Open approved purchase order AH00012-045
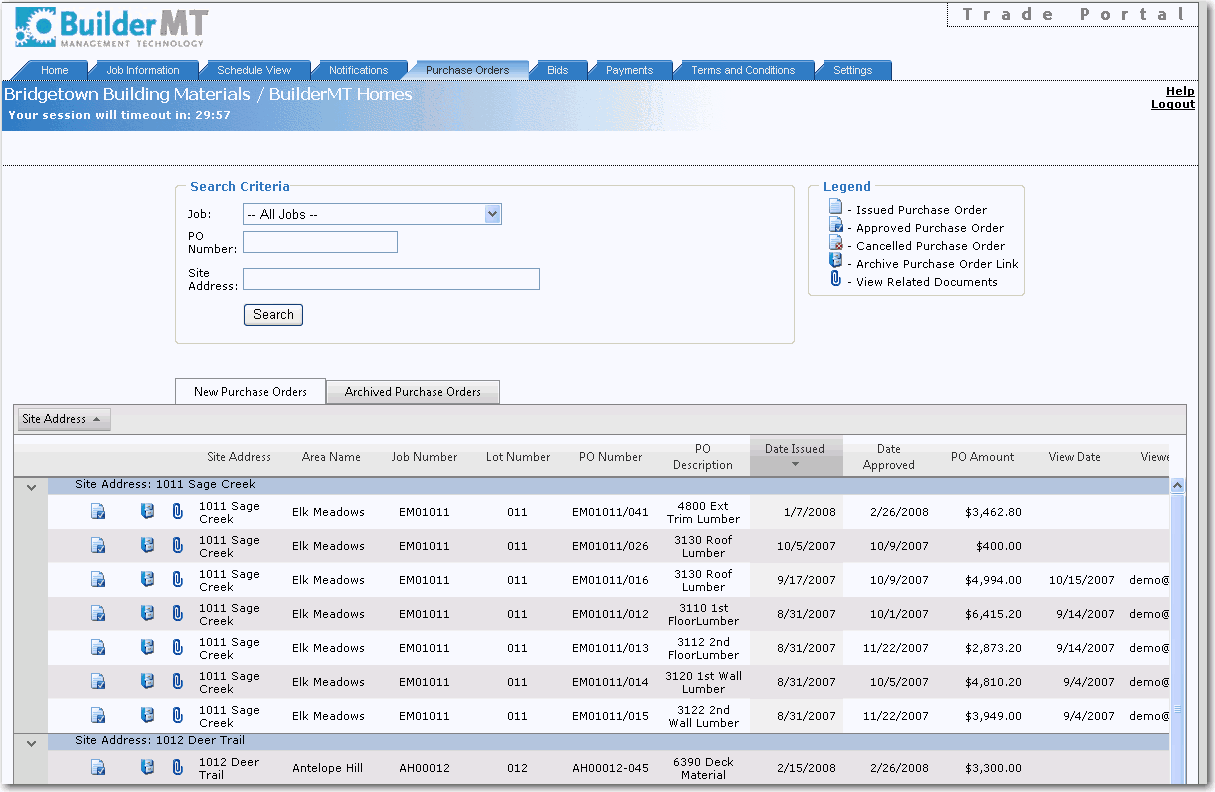This screenshot has width=1215, height=792. [x=98, y=768]
